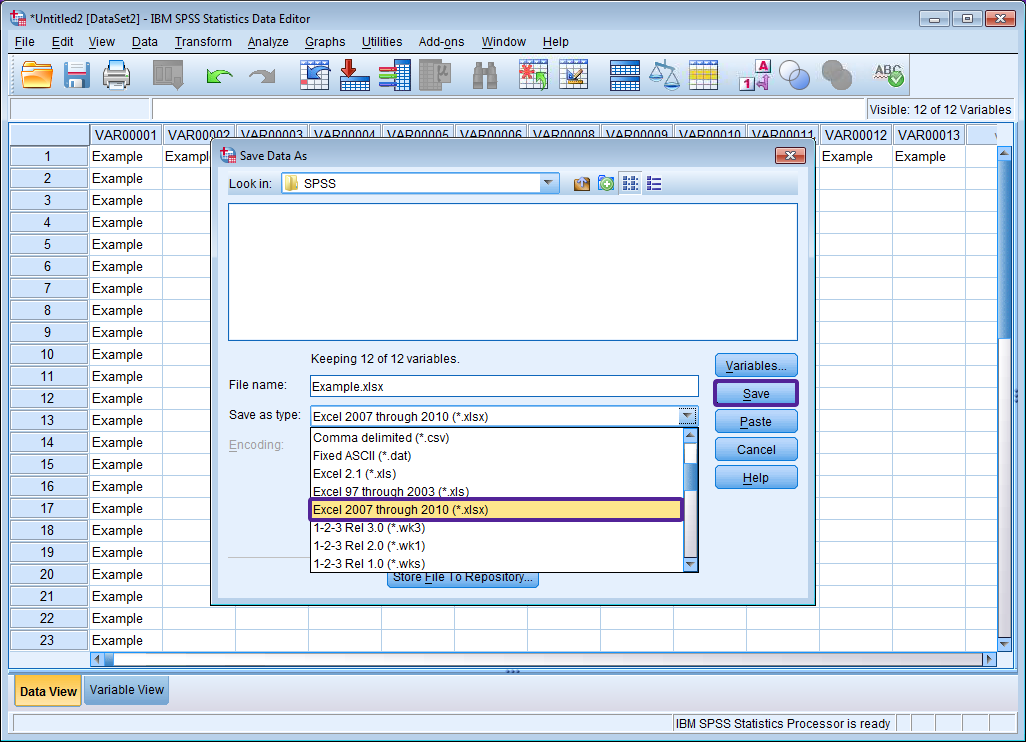Screen dimensions: 1026x742
Task: Click the Insert Cases icon
Action: coord(533,75)
